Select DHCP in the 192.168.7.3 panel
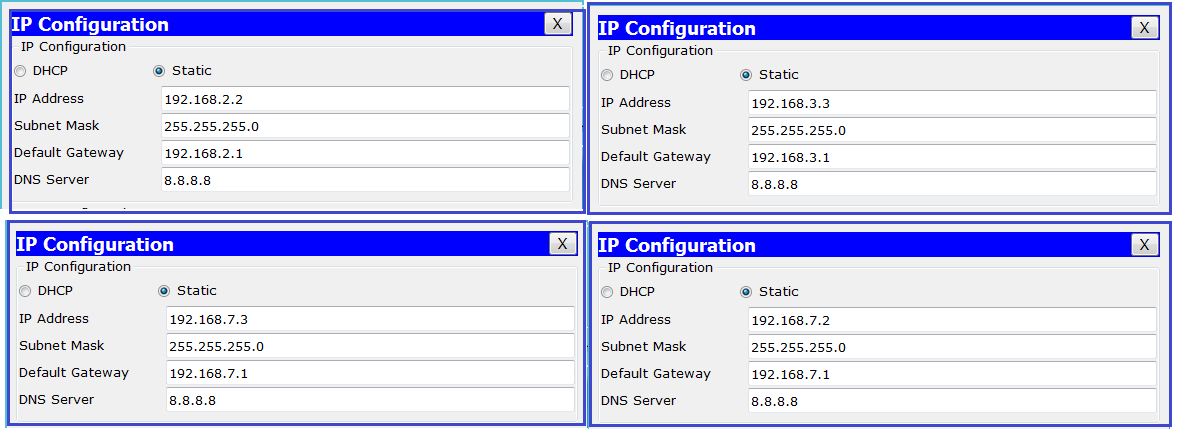The image size is (1180, 436). coord(26,291)
